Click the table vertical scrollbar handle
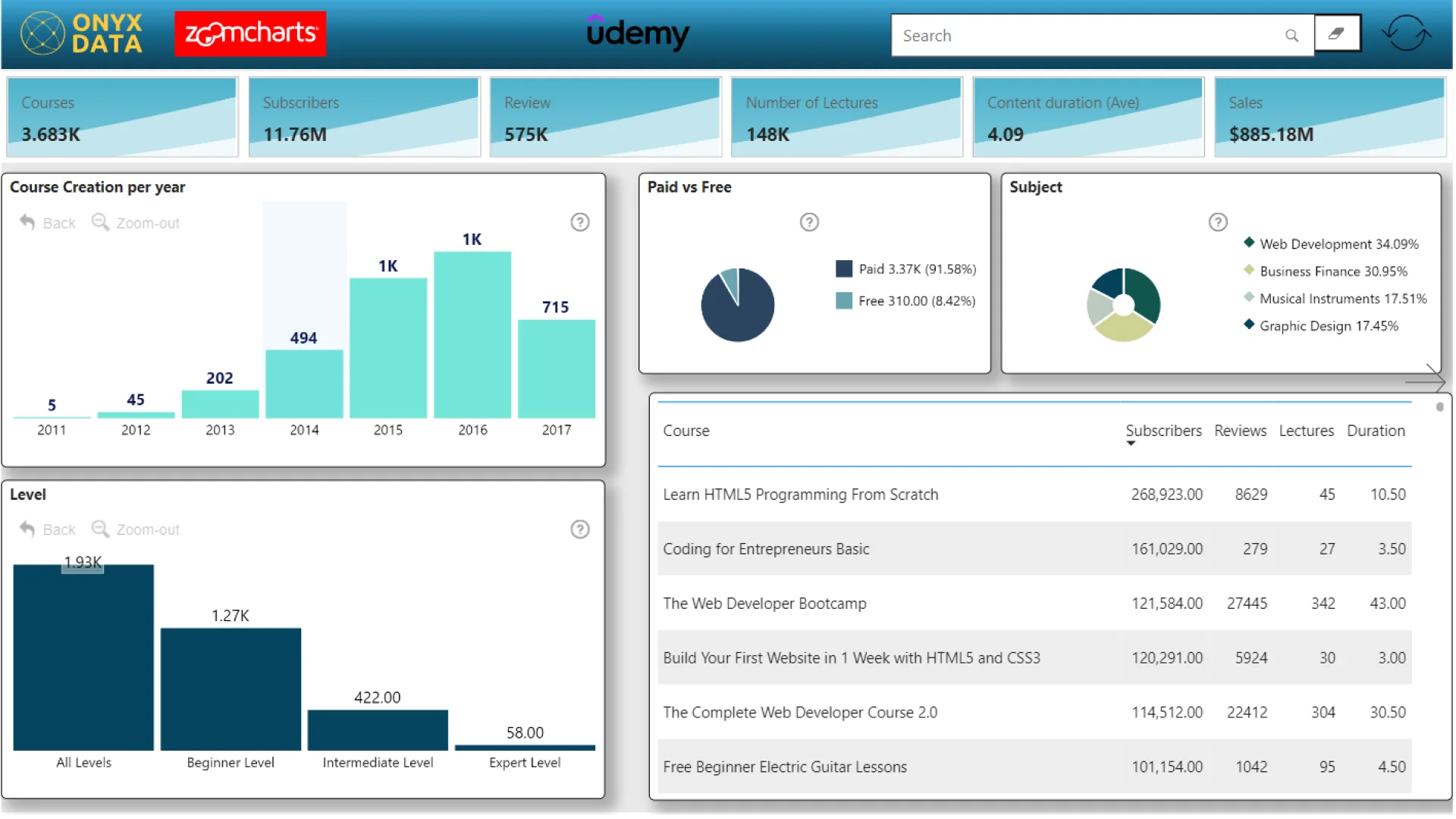Viewport: 1456px width, 819px height. (x=1439, y=407)
